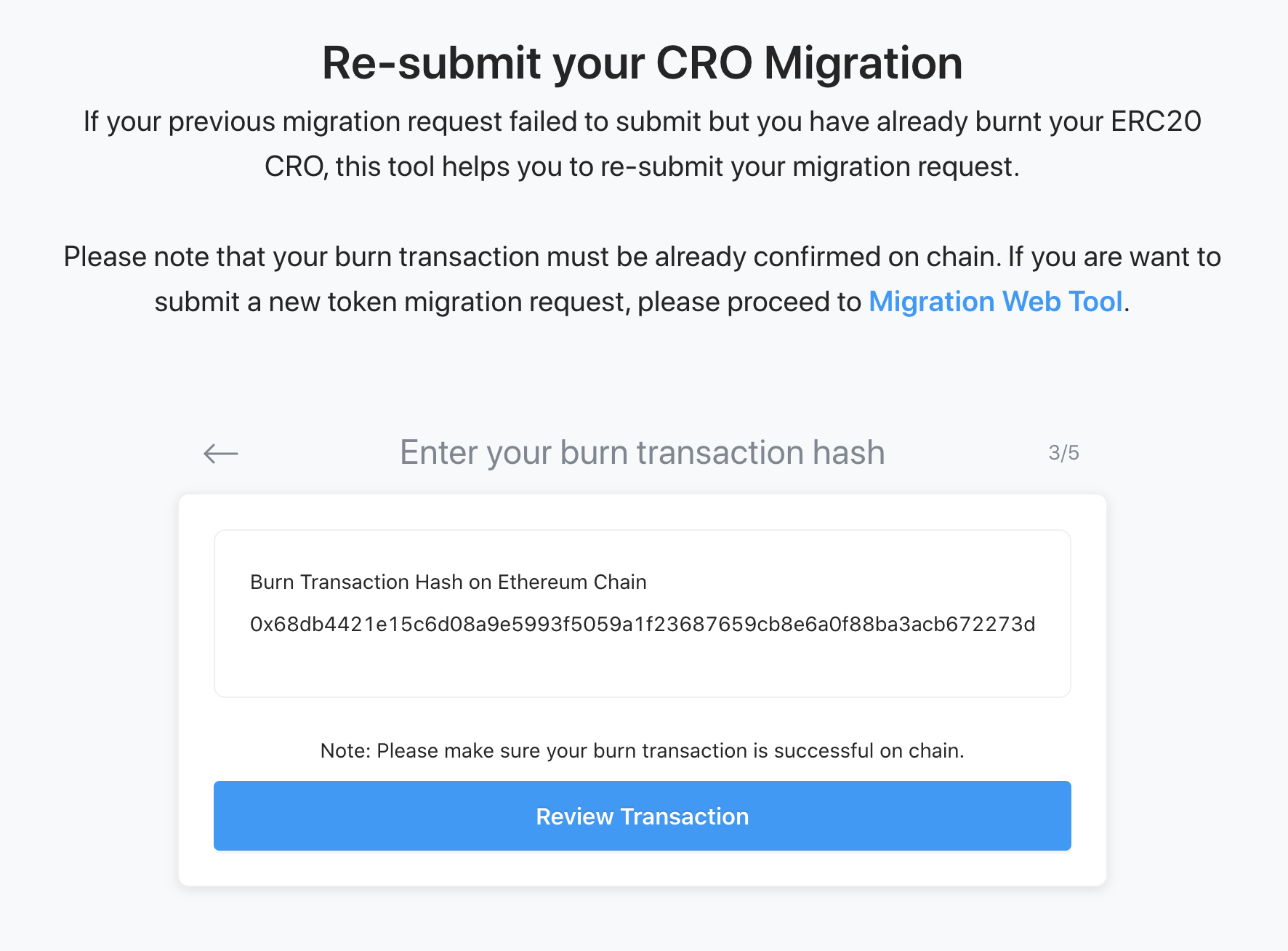The width and height of the screenshot is (1288, 951).
Task: Click the note about successful burn transaction
Action: 643,750
